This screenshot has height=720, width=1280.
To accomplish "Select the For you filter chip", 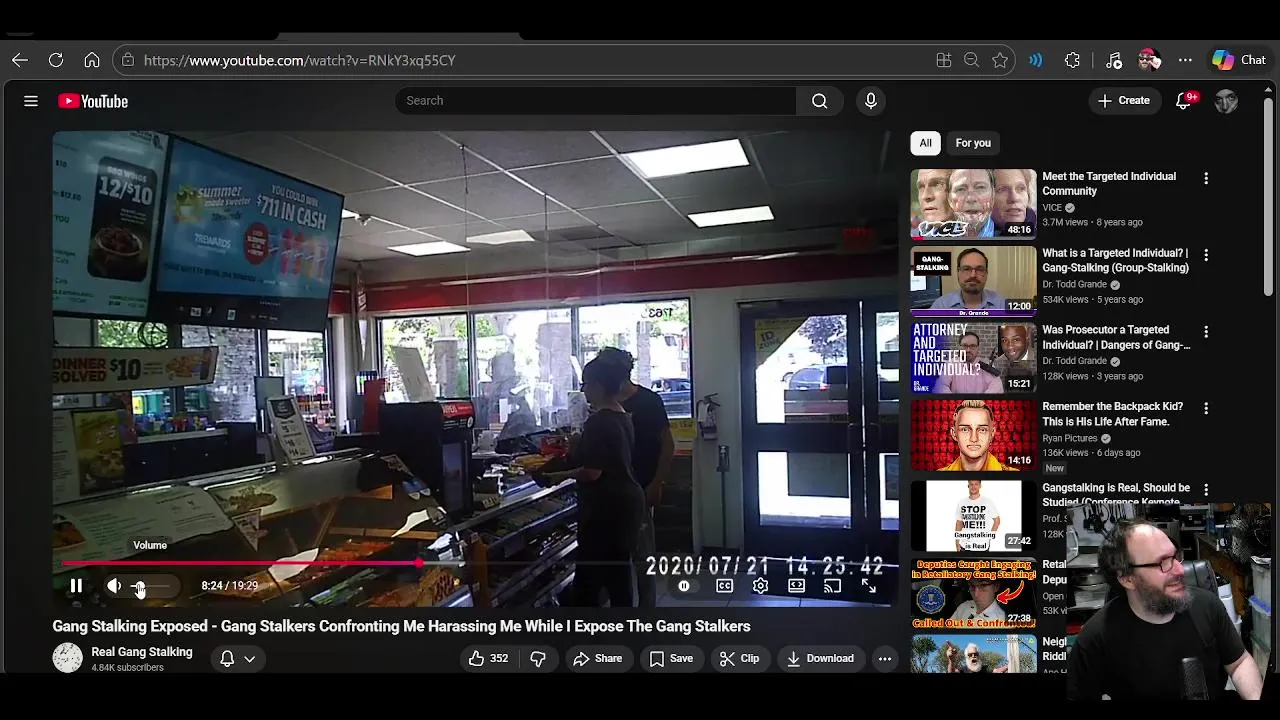I will coord(973,143).
